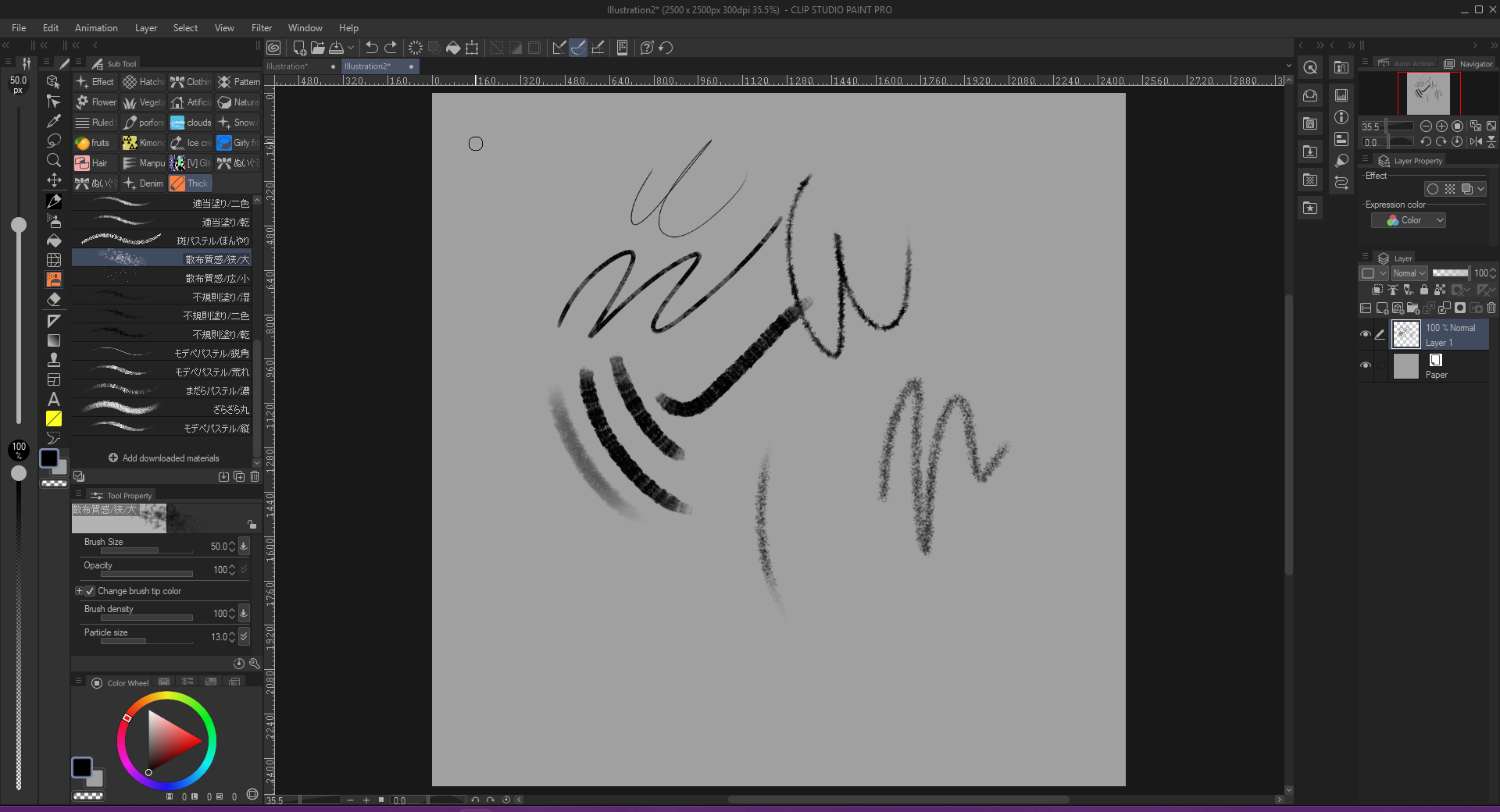Switch to the Illustration document tab
This screenshot has width=1500, height=812.
click(287, 66)
